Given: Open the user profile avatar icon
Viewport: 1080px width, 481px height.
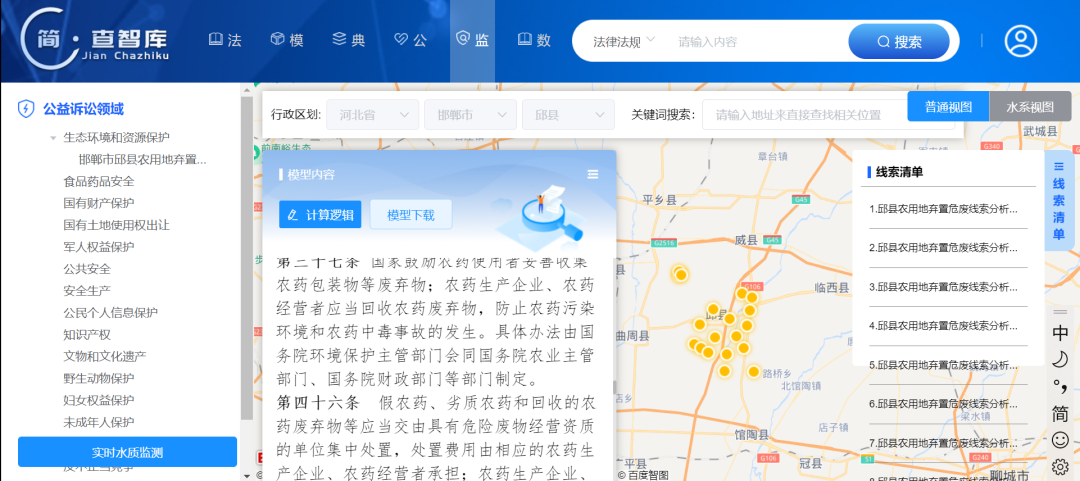Looking at the screenshot, I should [1020, 41].
